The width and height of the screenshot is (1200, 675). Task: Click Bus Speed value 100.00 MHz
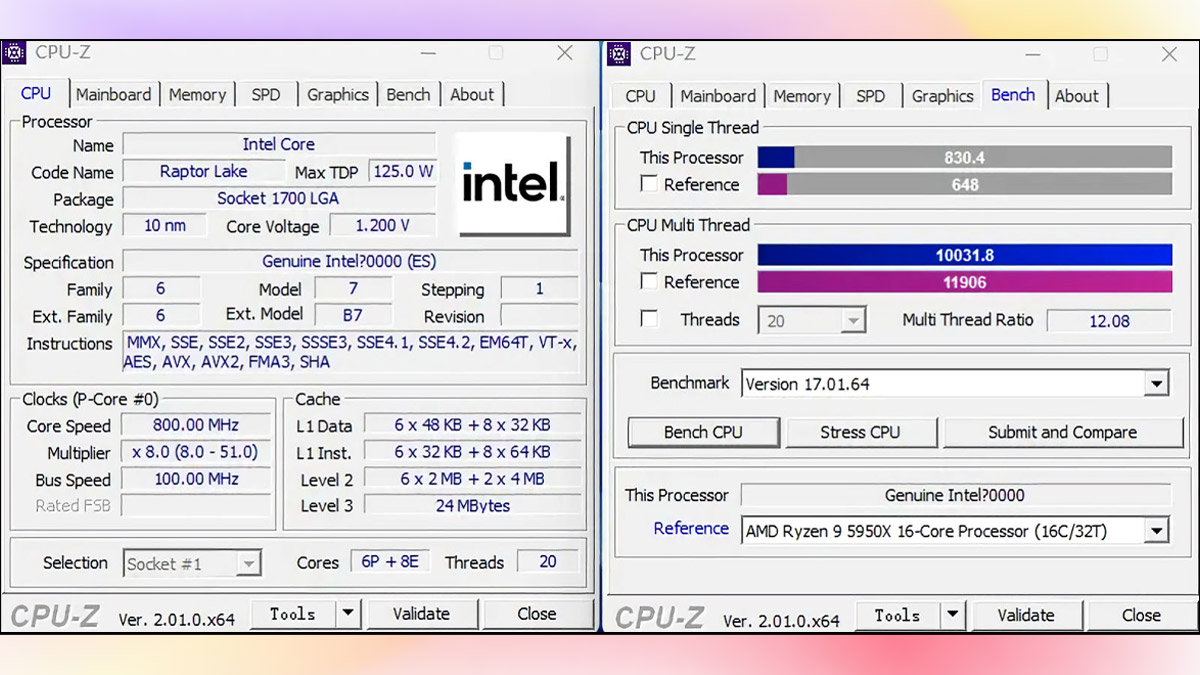click(x=196, y=479)
